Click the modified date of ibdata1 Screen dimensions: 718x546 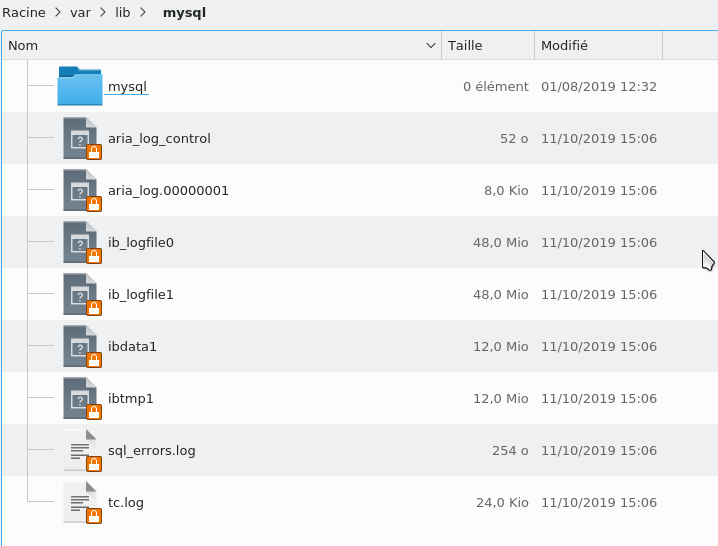click(599, 346)
